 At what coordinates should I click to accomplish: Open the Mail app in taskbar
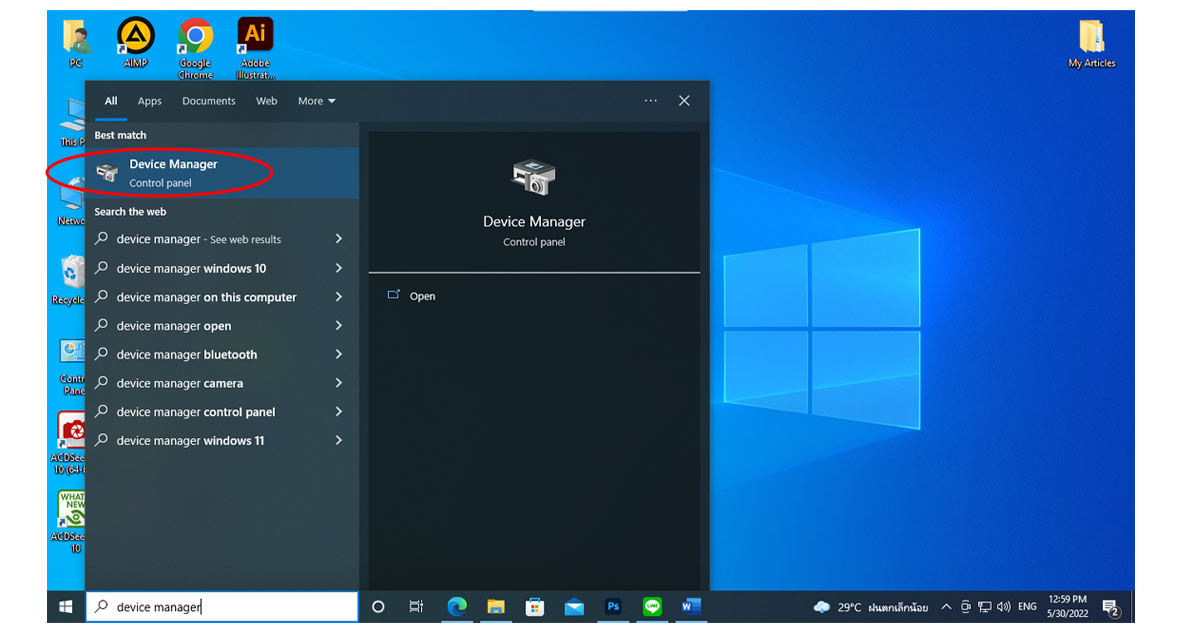(x=574, y=606)
